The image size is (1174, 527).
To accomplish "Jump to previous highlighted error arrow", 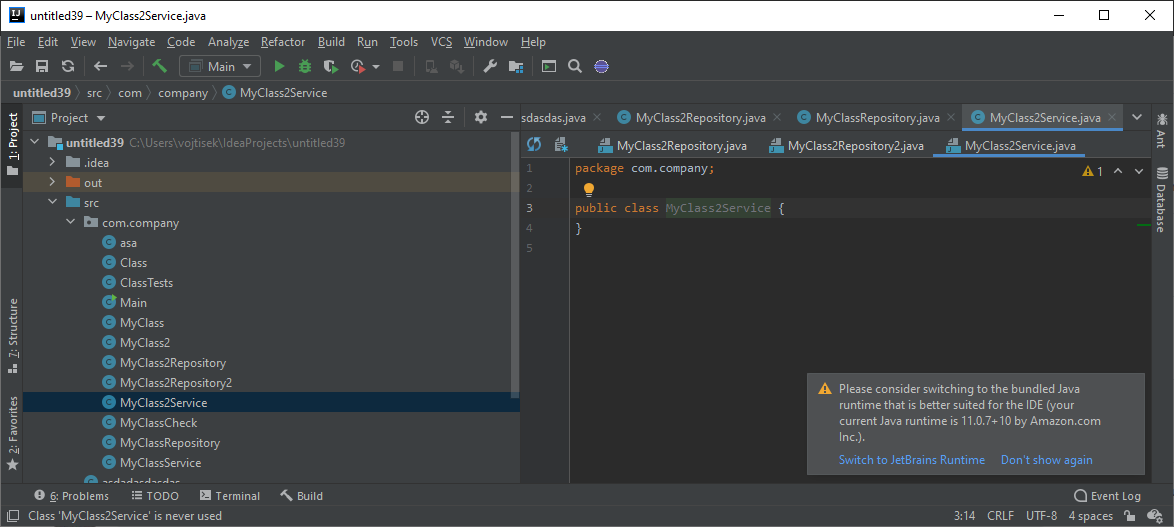I will tap(1118, 171).
